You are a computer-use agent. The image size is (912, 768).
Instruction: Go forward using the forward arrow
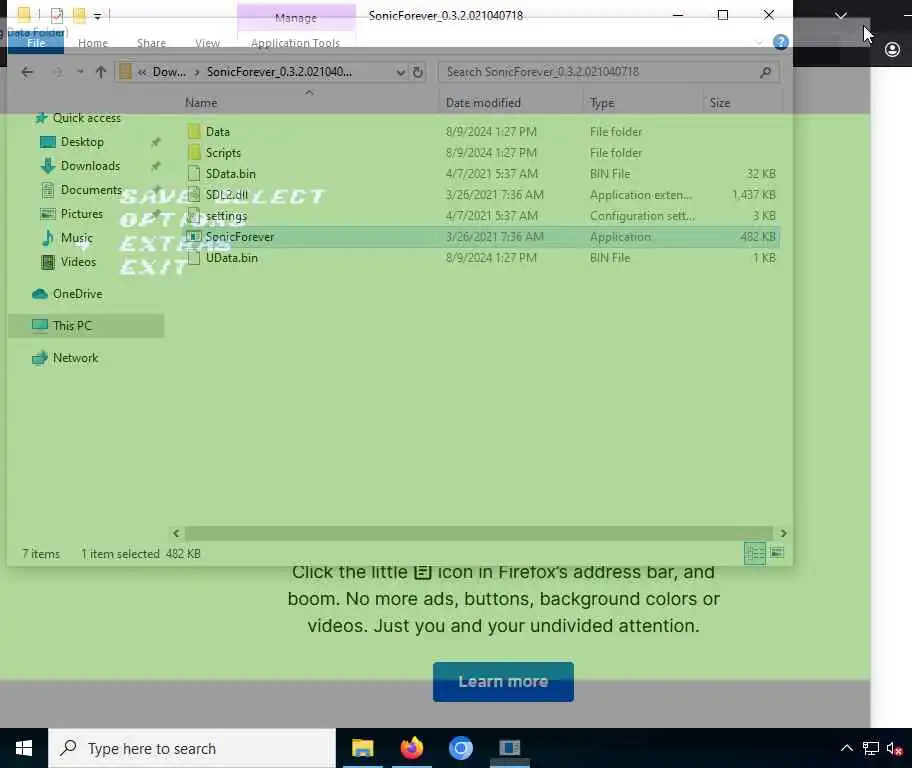pyautogui.click(x=57, y=72)
